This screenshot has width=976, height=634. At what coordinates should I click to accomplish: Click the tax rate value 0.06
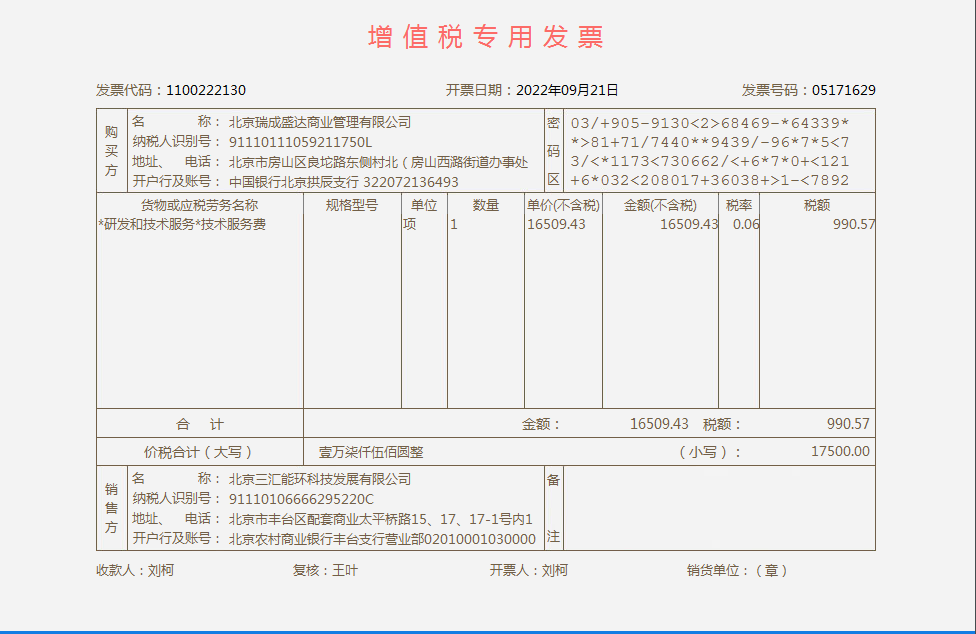[x=745, y=224]
